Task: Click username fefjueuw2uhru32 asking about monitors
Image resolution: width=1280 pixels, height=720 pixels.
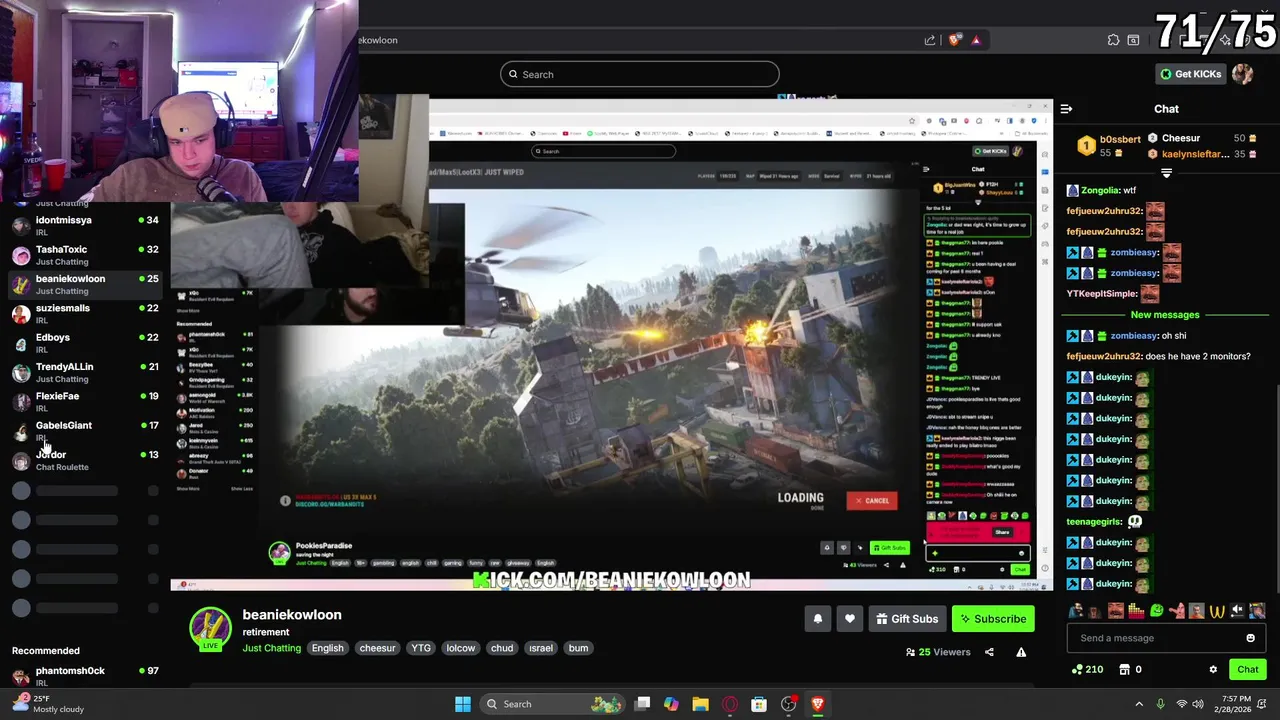Action: point(1104,356)
